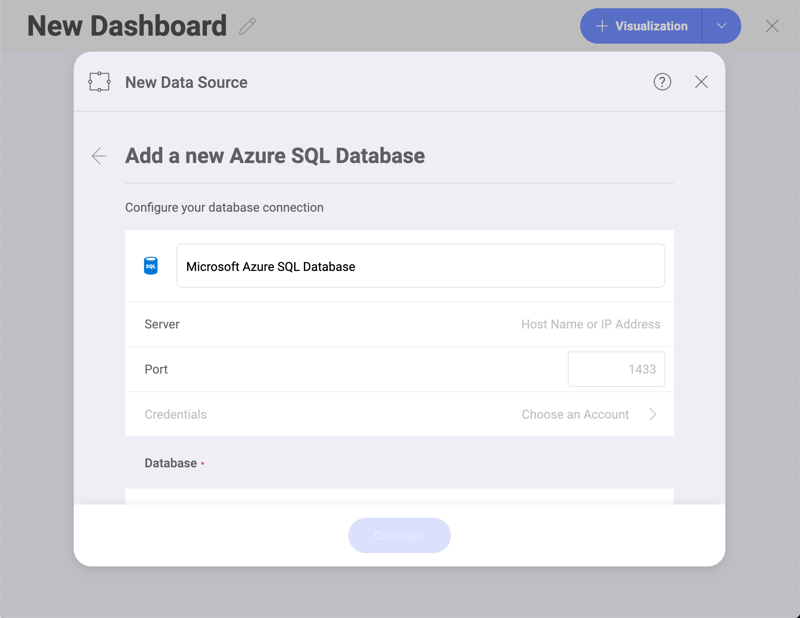Click the New Data Source header icon
800x618 pixels.
click(x=100, y=82)
